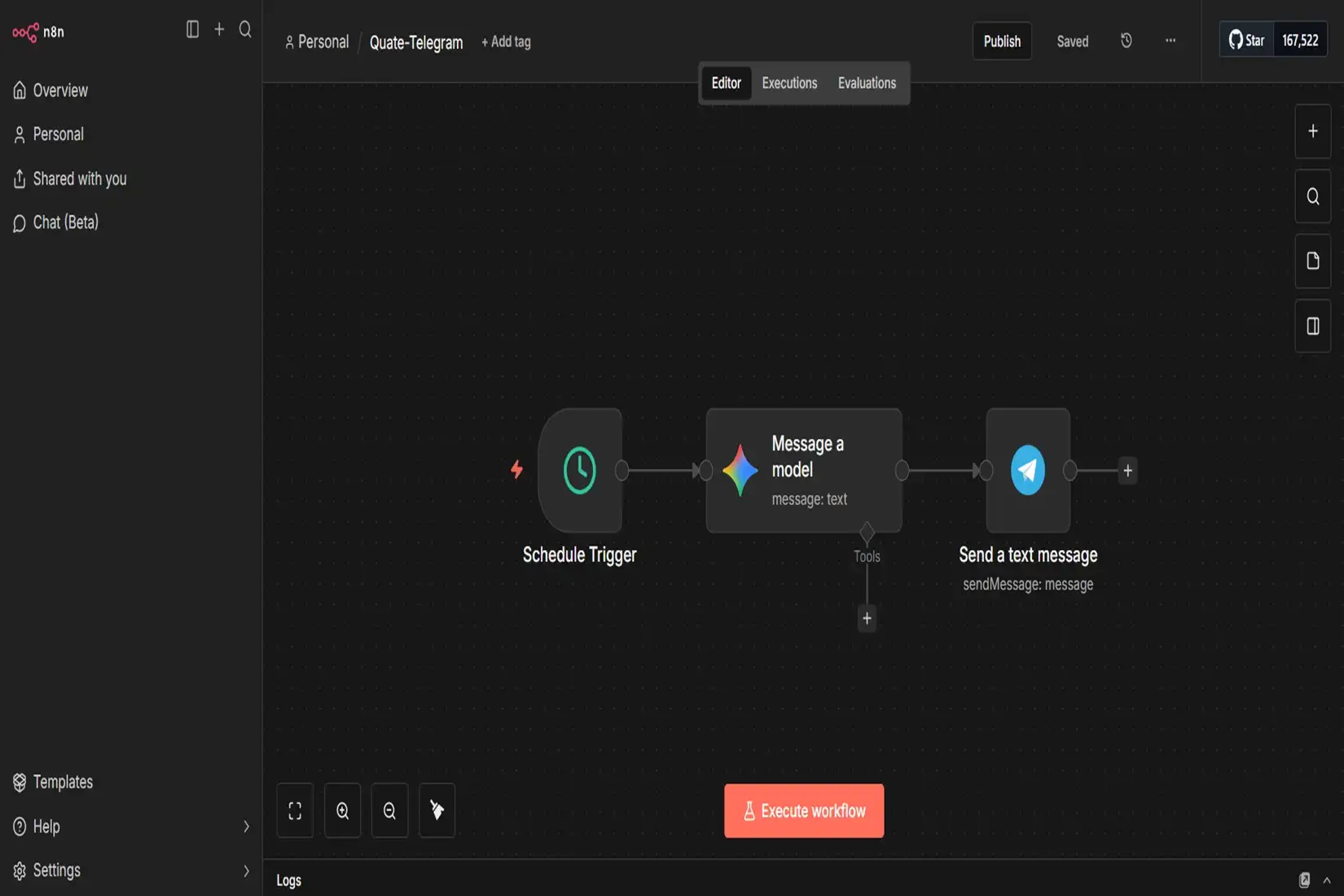Zoom out on the canvas

coord(389,810)
